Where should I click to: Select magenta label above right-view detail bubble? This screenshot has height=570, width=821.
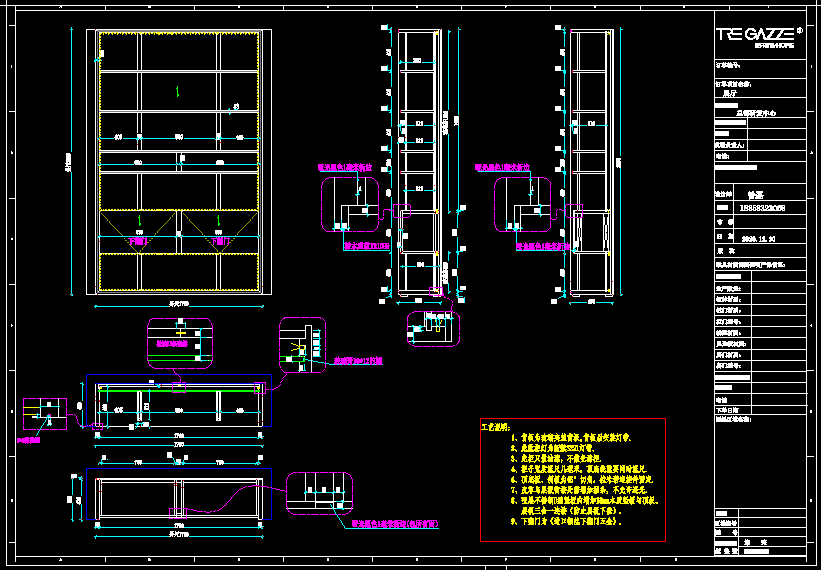[x=503, y=168]
